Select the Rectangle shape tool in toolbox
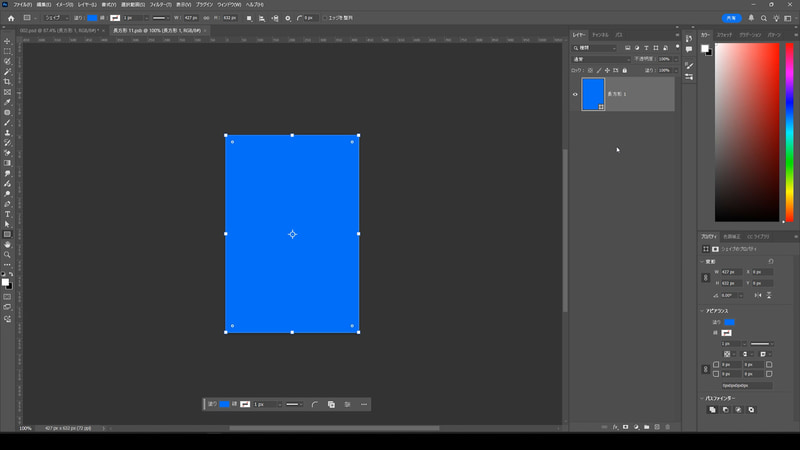Image resolution: width=800 pixels, height=450 pixels. pyautogui.click(x=7, y=235)
